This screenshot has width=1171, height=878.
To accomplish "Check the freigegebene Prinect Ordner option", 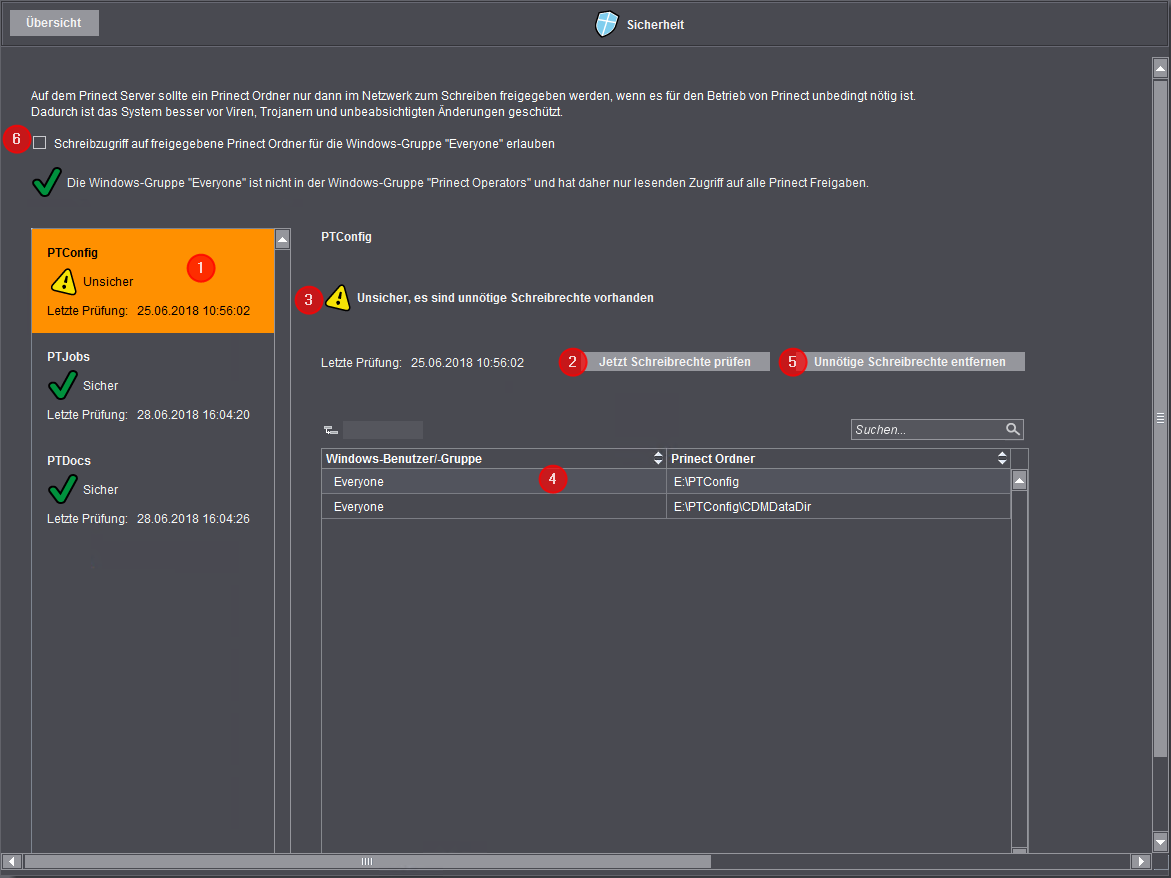I will pyautogui.click(x=40, y=143).
